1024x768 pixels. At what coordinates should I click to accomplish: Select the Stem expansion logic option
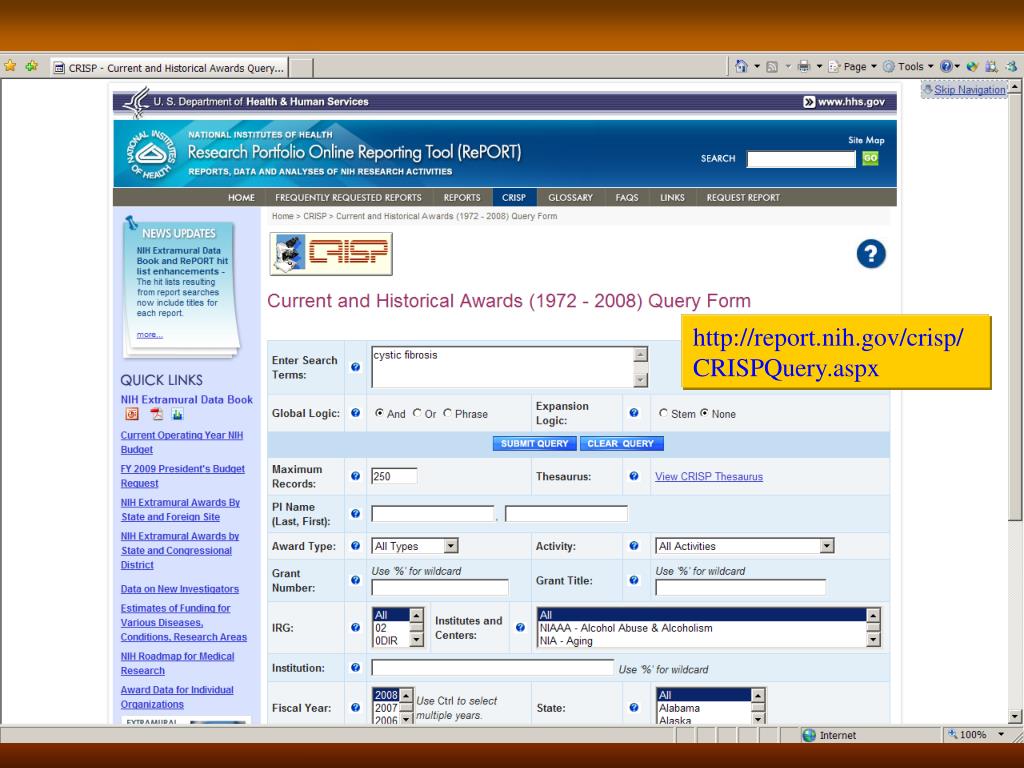pyautogui.click(x=664, y=413)
